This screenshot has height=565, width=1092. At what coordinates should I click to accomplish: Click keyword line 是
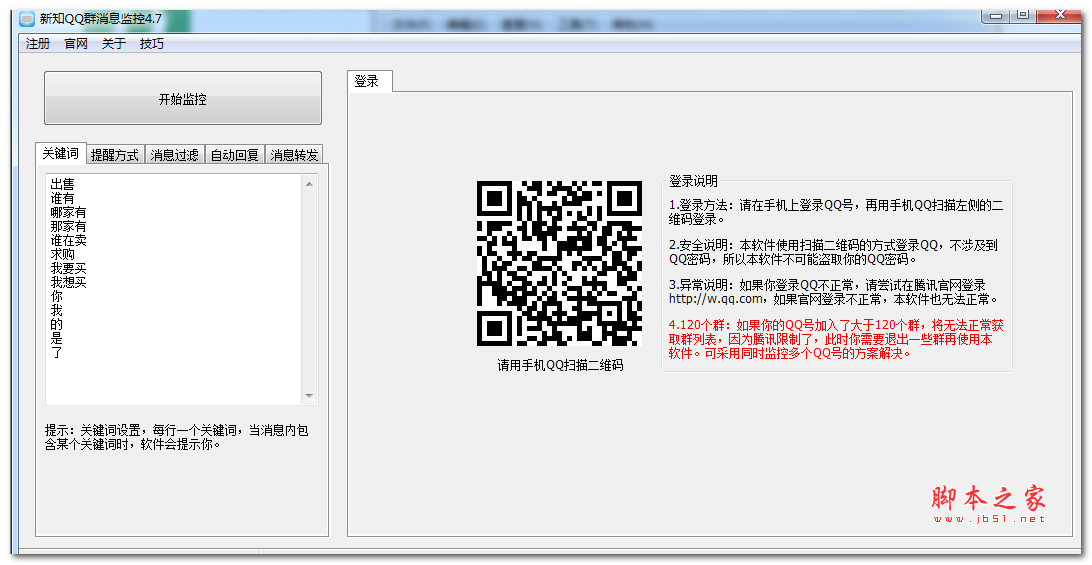pos(56,338)
